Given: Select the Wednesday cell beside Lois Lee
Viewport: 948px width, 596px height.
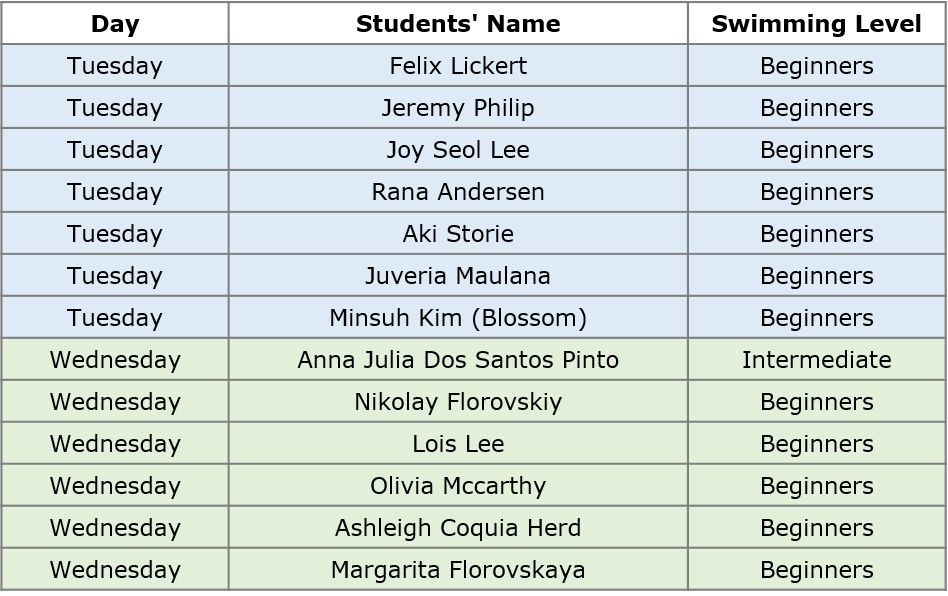Looking at the screenshot, I should point(115,444).
